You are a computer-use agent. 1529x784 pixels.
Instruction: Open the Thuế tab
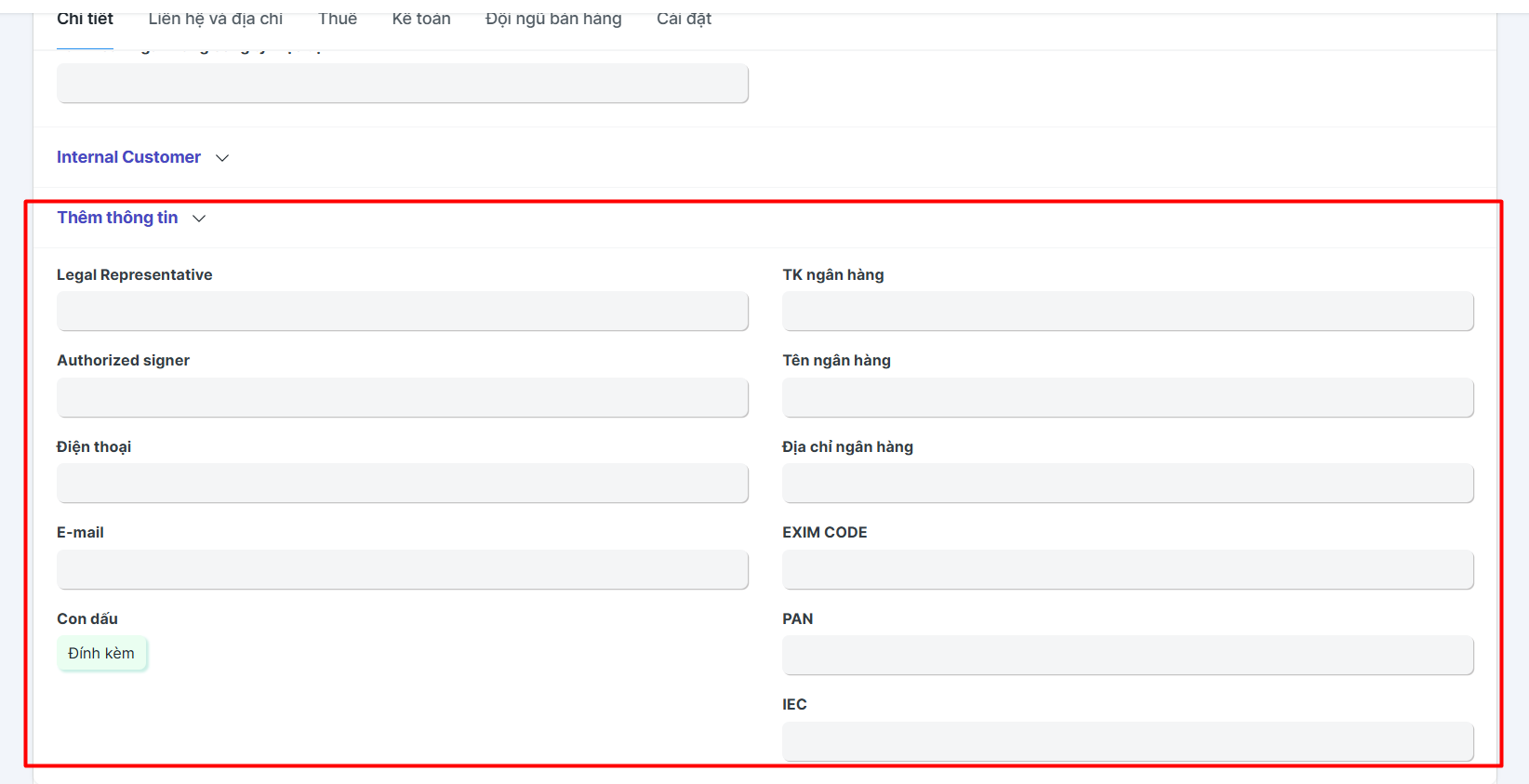coord(337,19)
